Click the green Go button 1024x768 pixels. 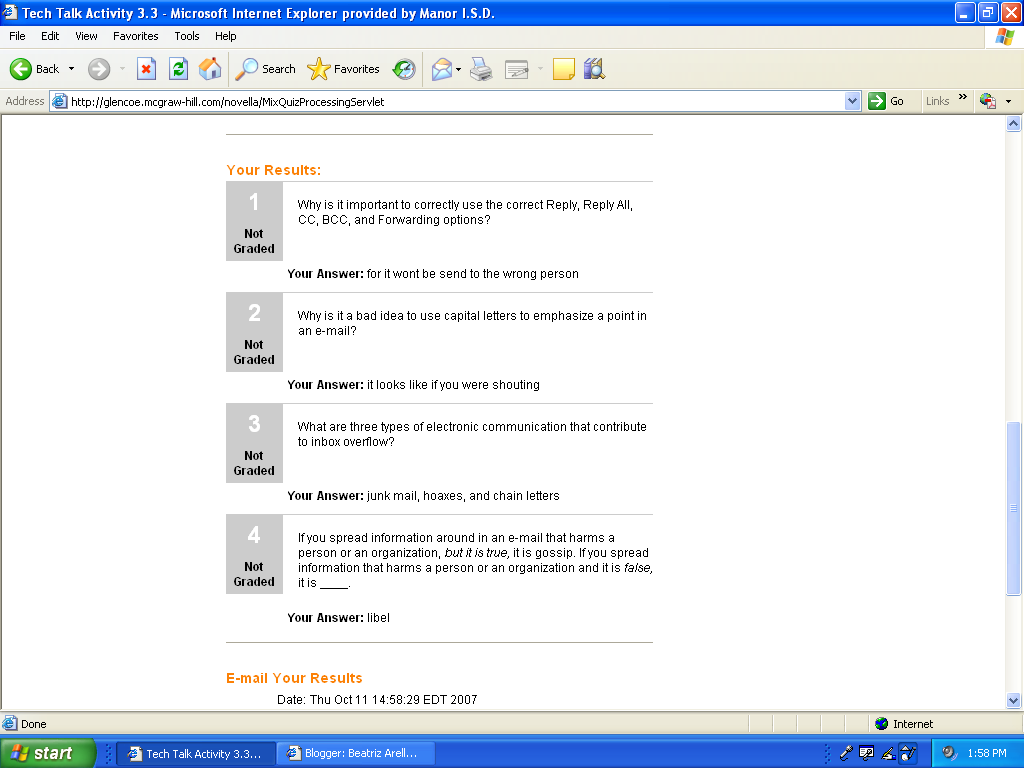pos(886,101)
